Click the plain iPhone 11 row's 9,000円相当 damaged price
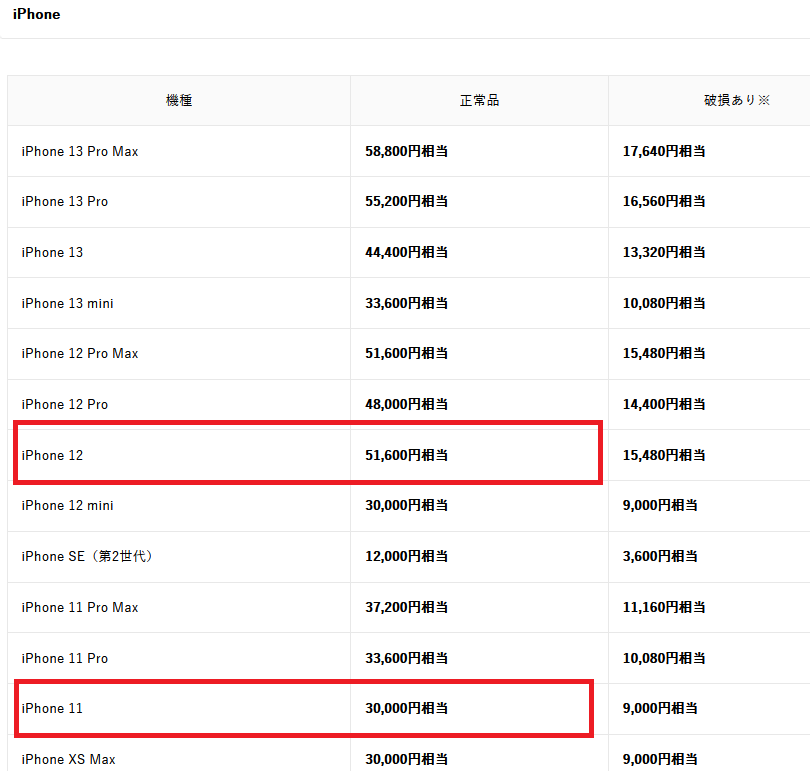 pyautogui.click(x=660, y=709)
